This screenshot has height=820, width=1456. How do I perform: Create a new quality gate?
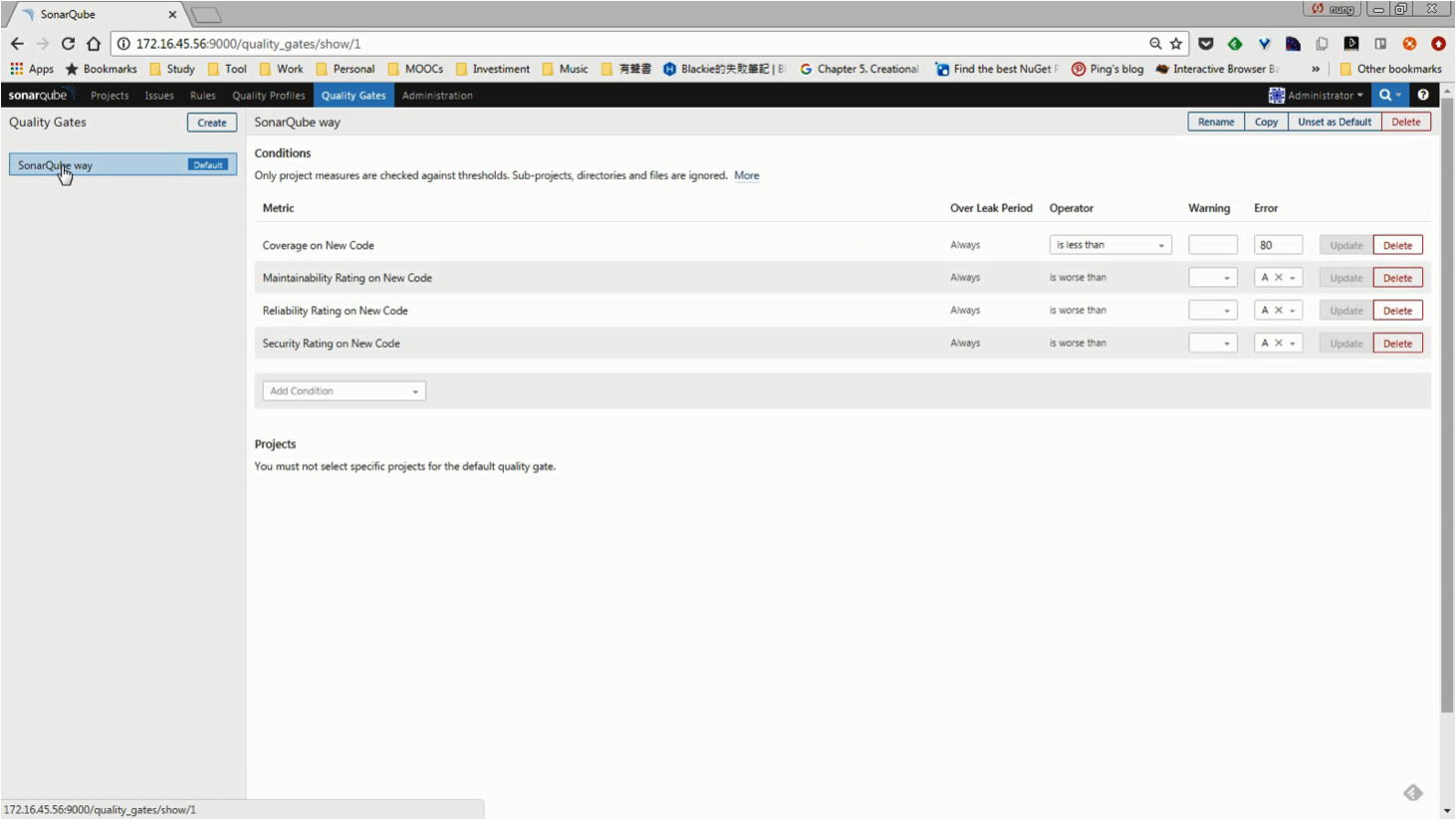point(212,123)
